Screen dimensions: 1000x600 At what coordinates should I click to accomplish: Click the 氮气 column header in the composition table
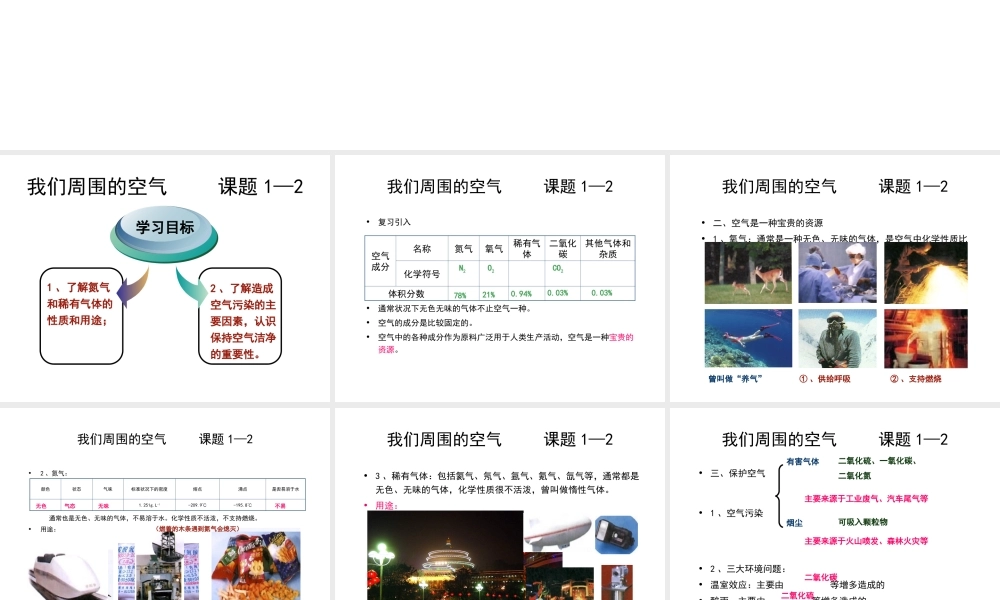[x=464, y=249]
